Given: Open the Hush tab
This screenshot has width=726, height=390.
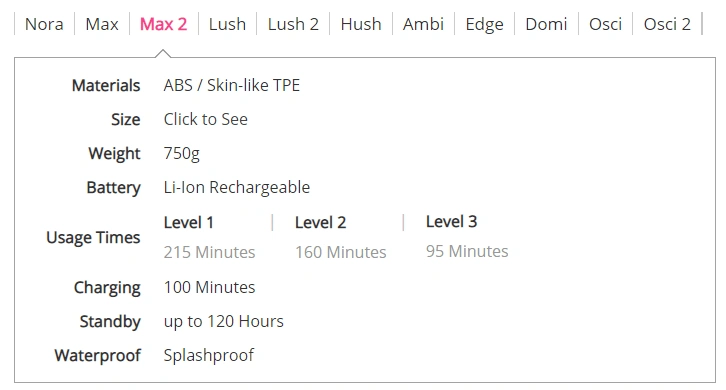Looking at the screenshot, I should (361, 24).
